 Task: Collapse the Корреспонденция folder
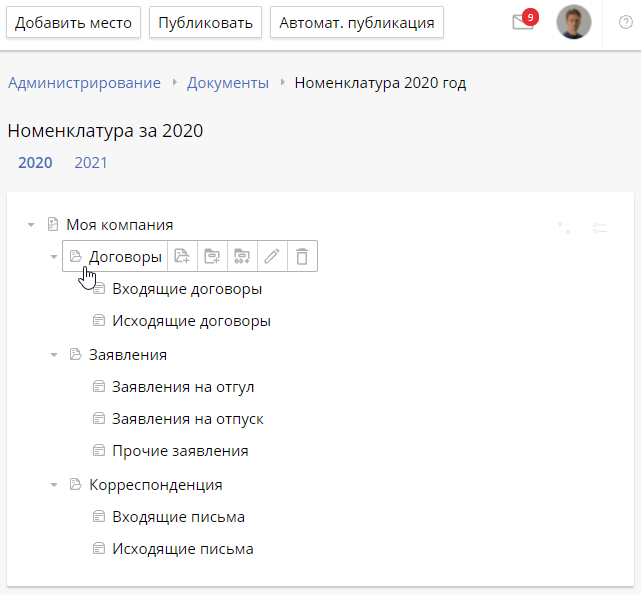pyautogui.click(x=54, y=485)
